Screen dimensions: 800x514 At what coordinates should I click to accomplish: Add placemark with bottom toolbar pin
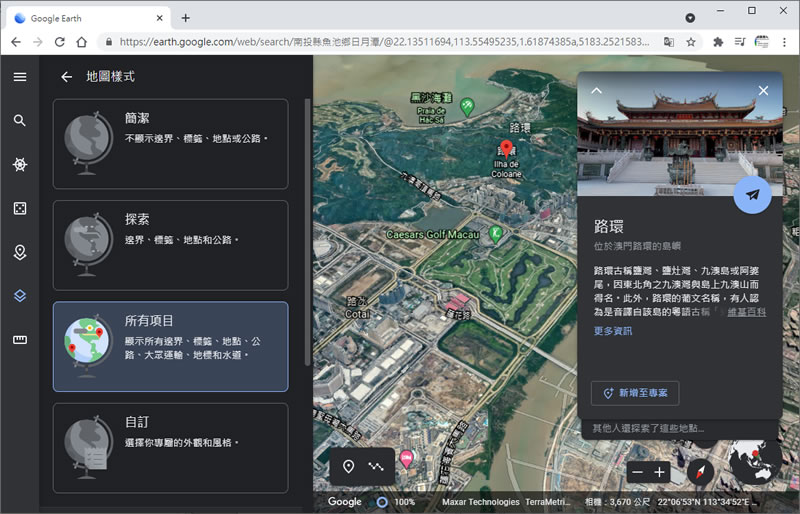point(348,467)
